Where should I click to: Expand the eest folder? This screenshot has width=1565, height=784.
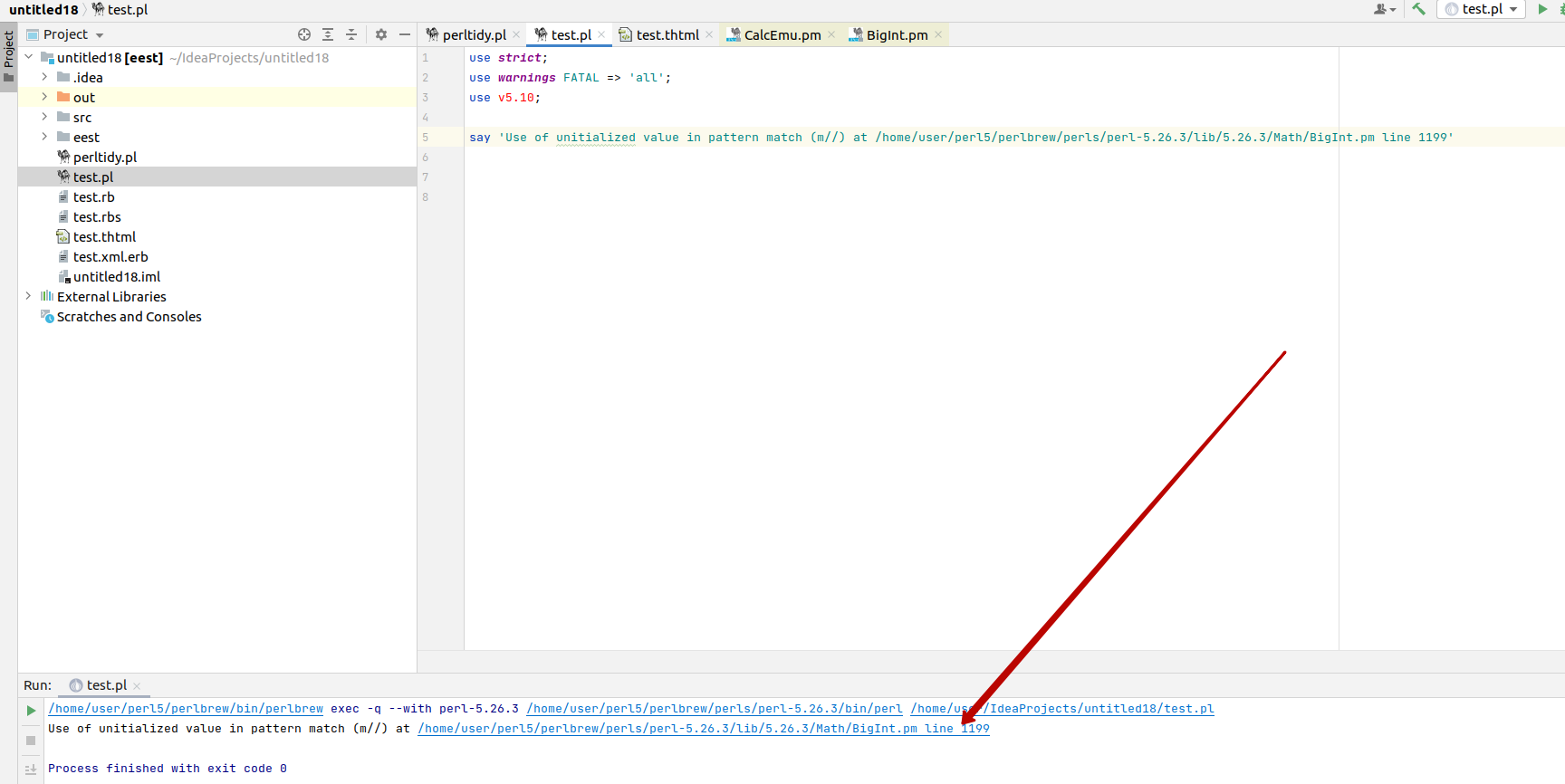point(44,137)
